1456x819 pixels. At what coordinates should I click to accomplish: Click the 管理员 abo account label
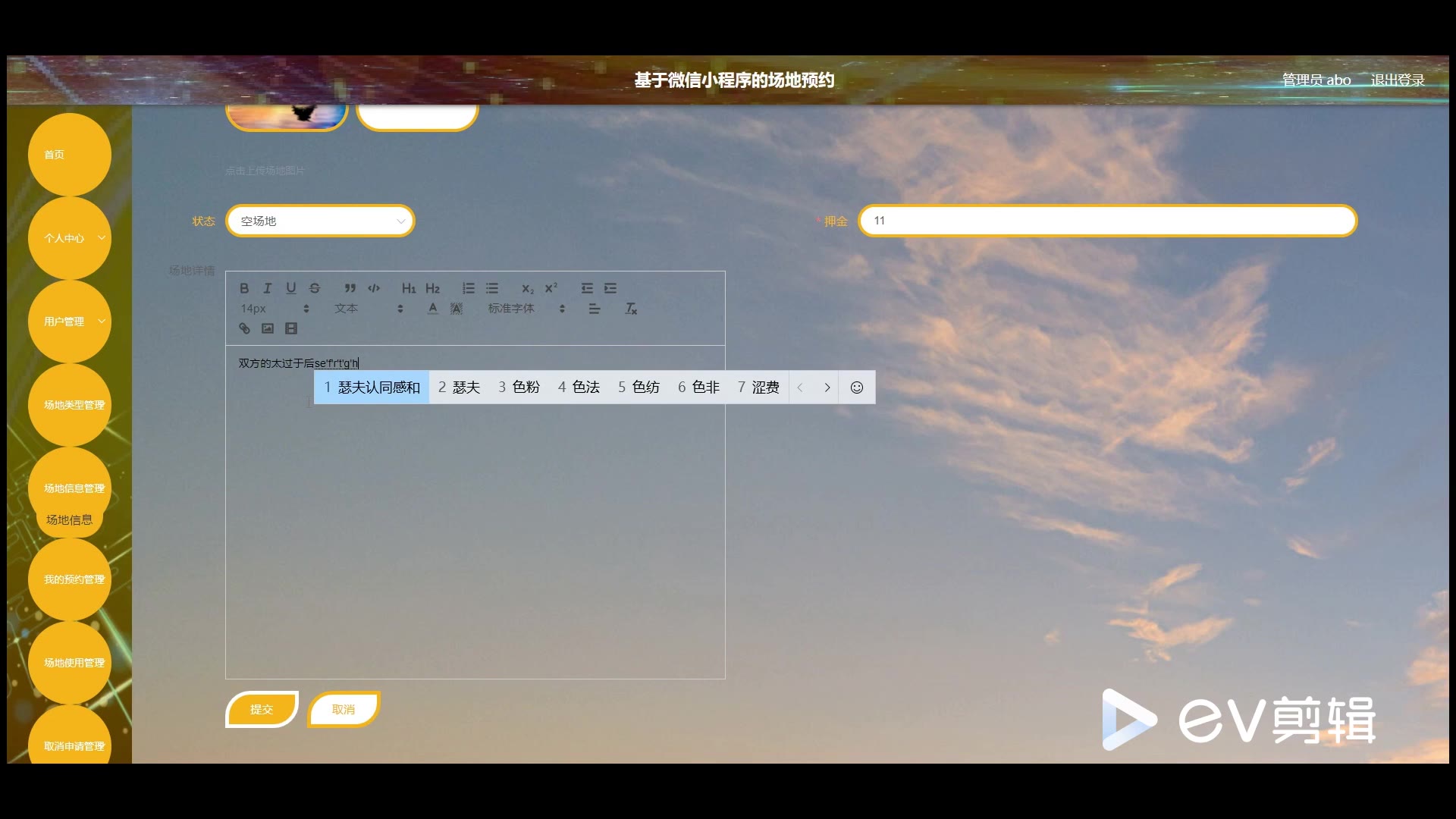(1316, 80)
